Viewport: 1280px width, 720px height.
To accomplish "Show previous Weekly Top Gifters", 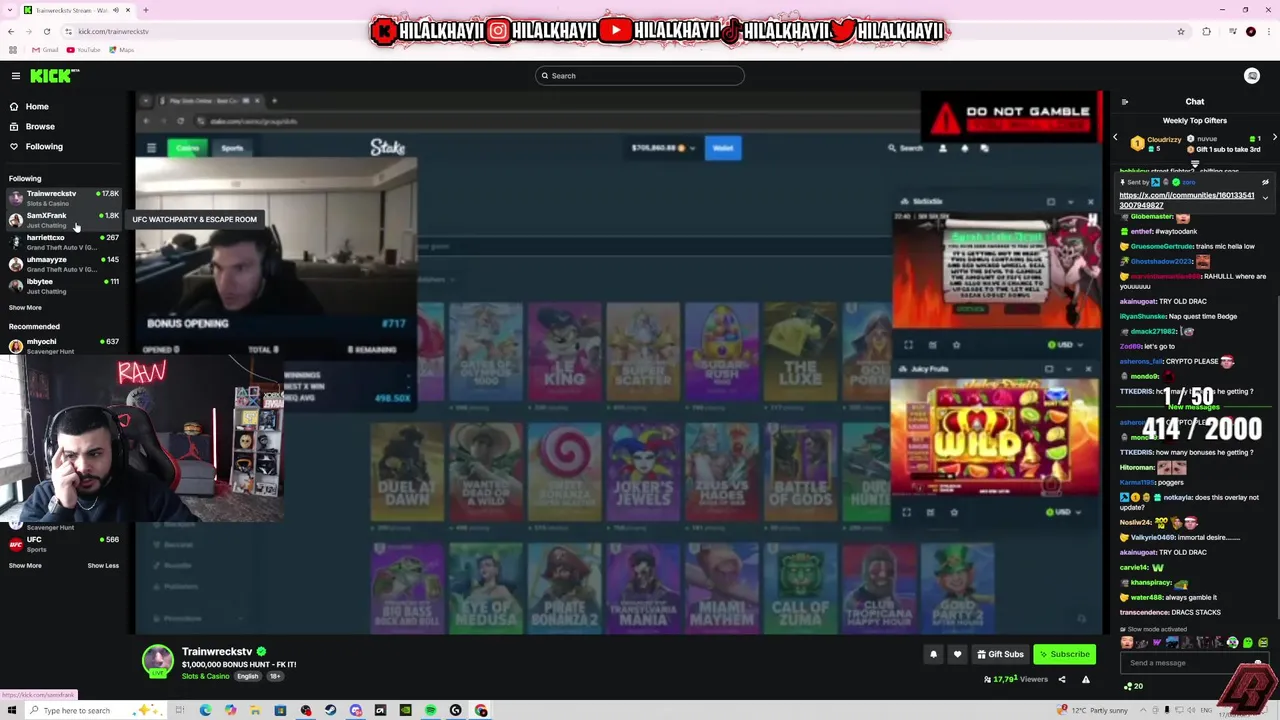I will click(1116, 137).
